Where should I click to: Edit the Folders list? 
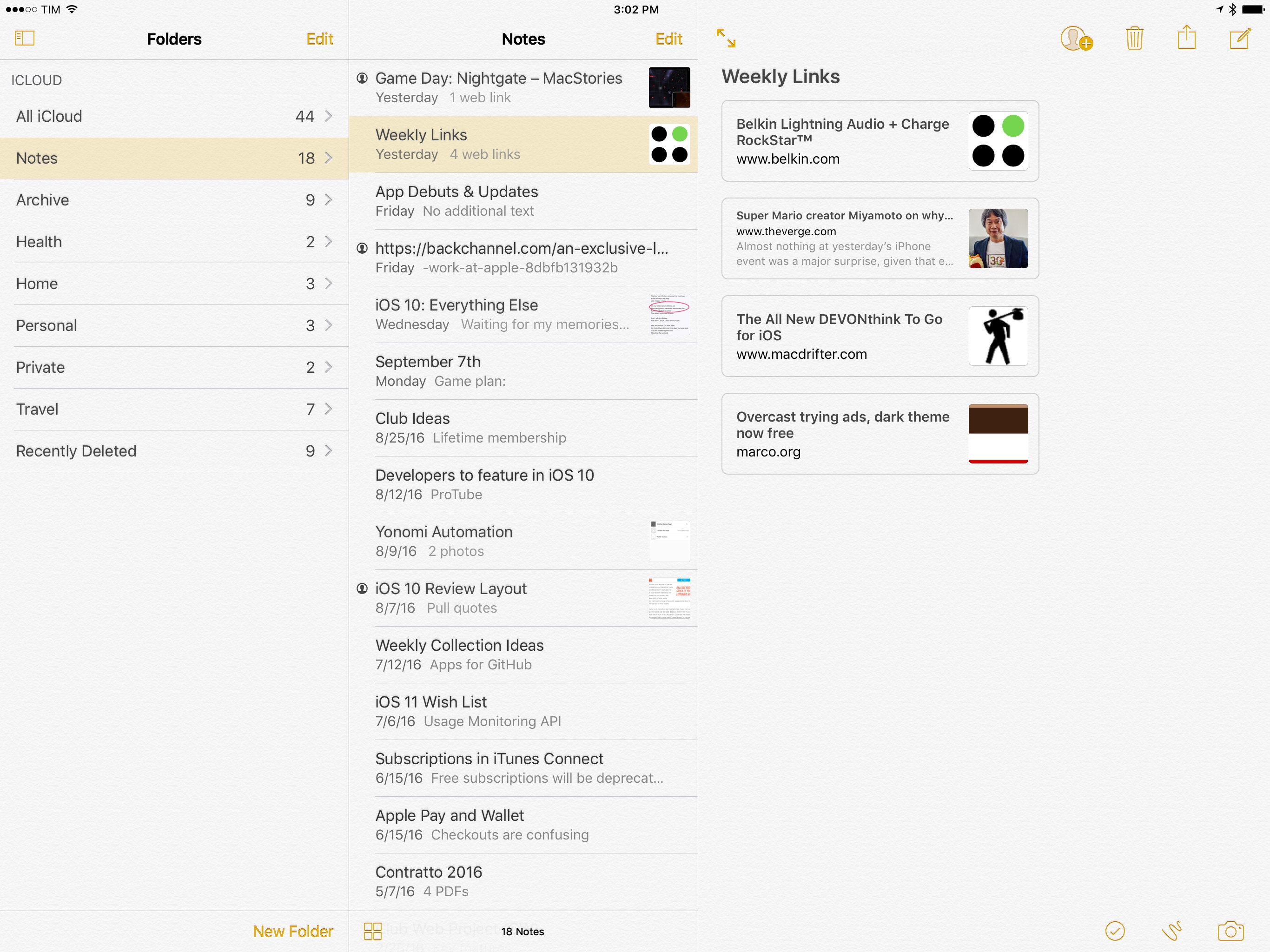(x=320, y=39)
